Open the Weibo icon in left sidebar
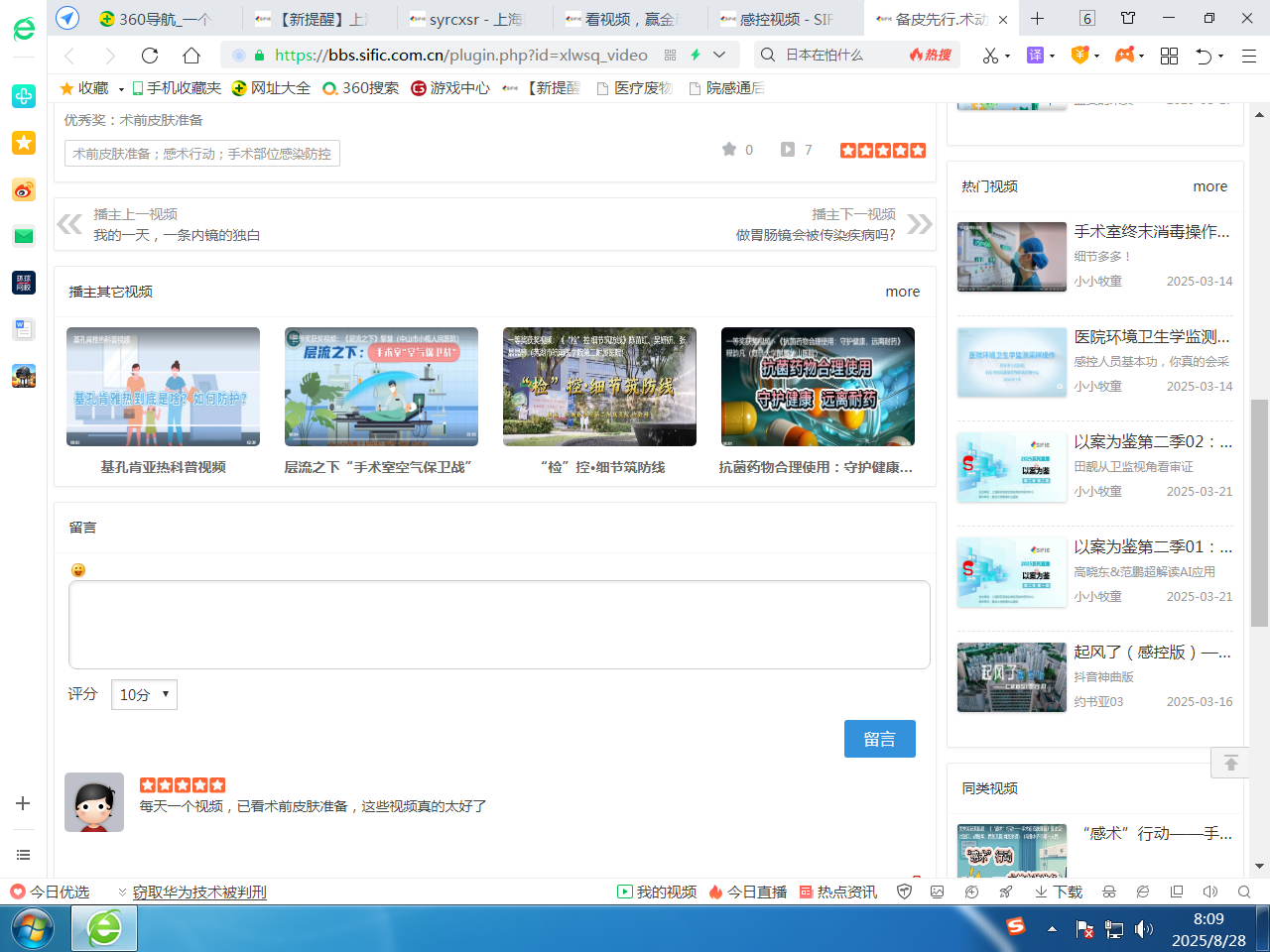 pos(24,189)
